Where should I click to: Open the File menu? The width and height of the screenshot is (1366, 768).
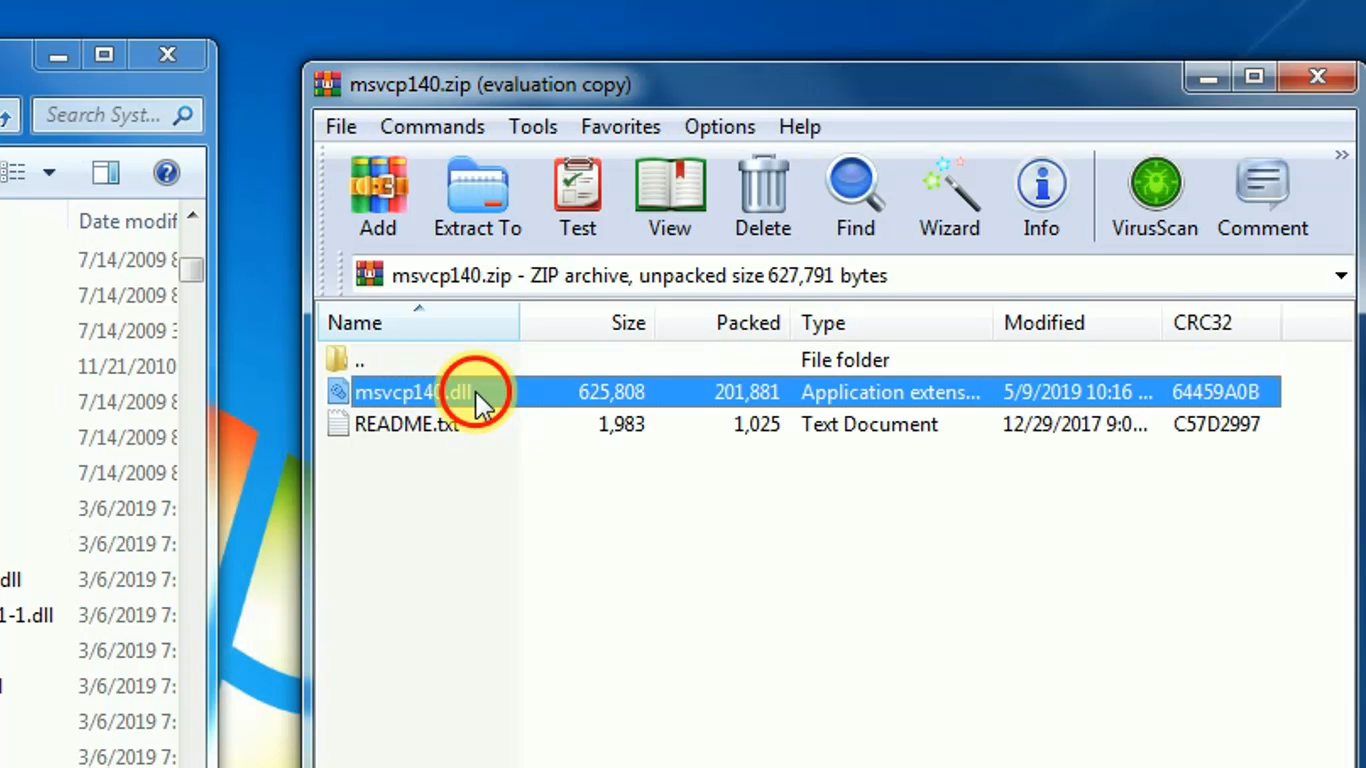[341, 127]
